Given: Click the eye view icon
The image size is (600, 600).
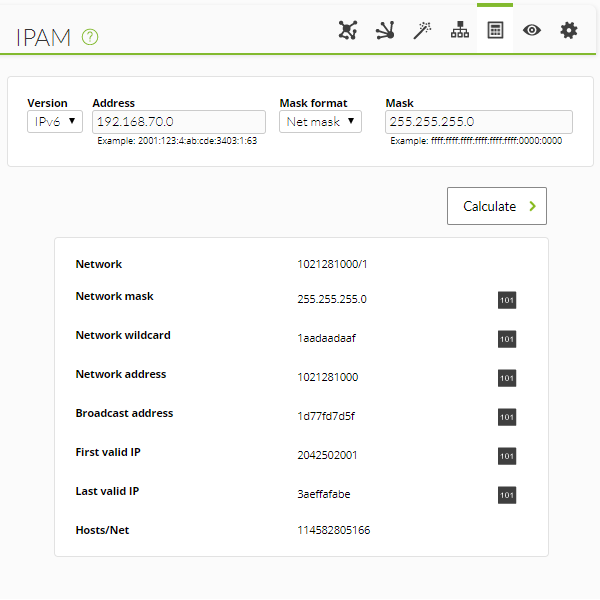Looking at the screenshot, I should coord(532,30).
